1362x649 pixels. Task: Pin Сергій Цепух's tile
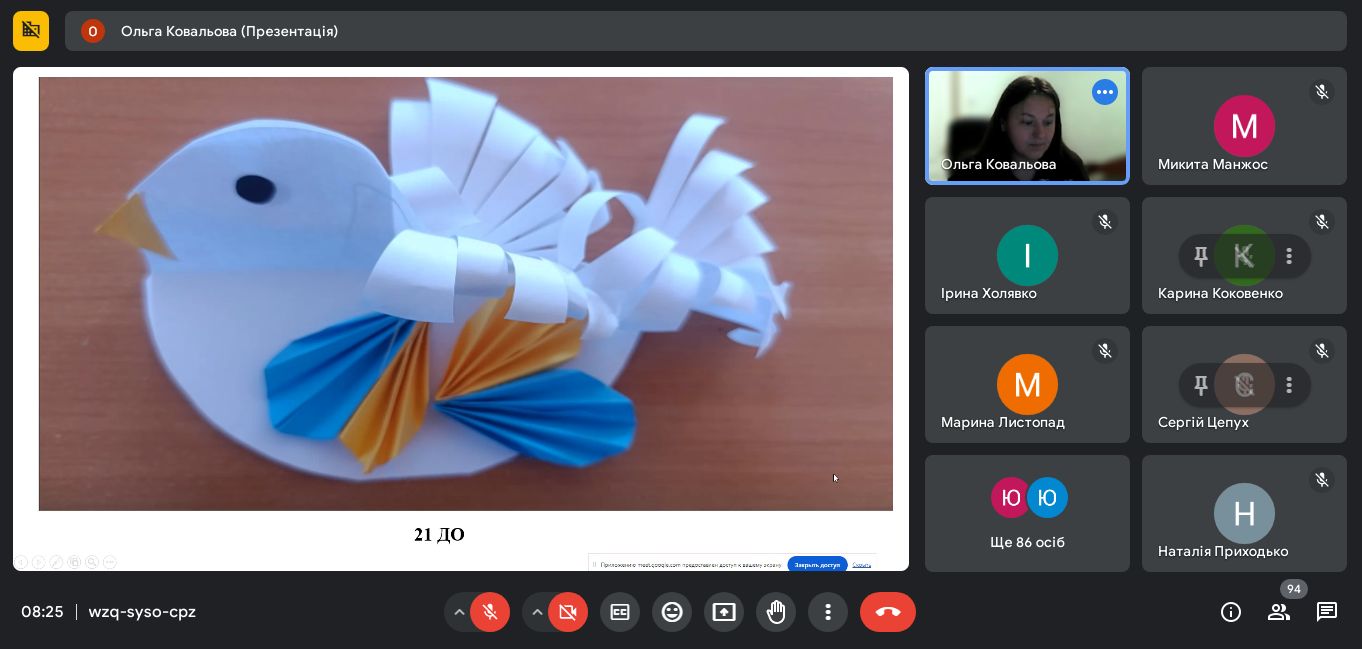point(1201,385)
